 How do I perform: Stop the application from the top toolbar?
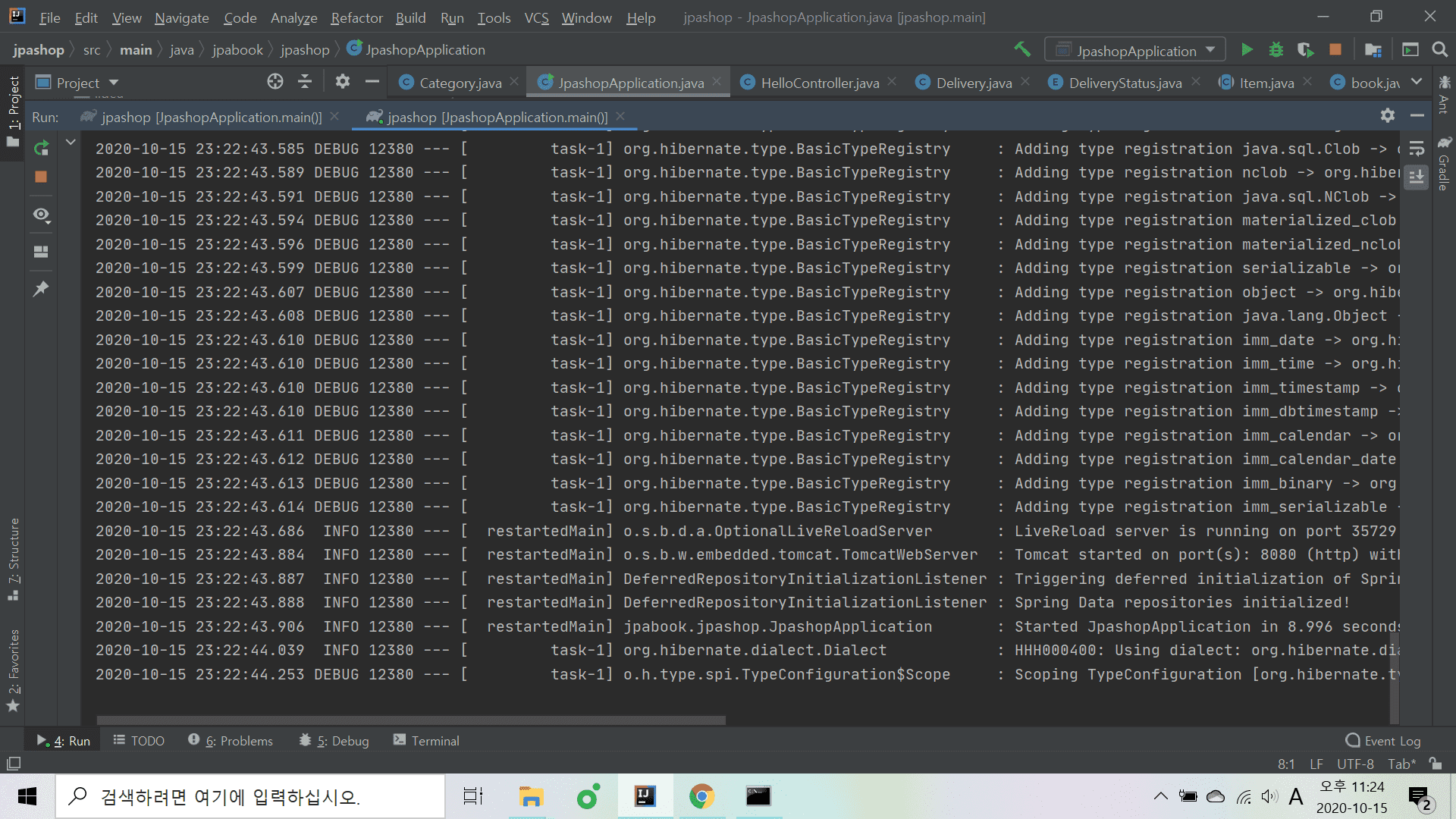coord(1335,50)
